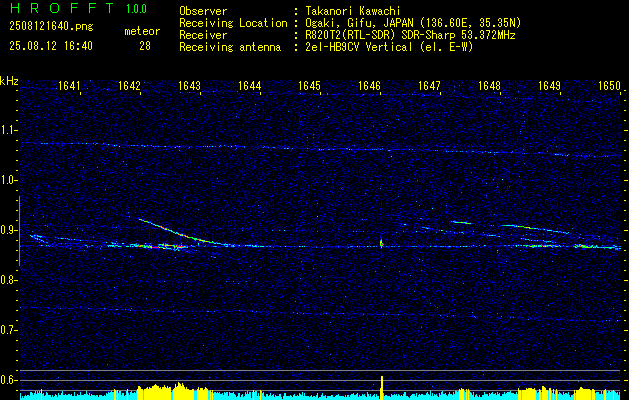Click the faint horizontal line near 0.74 kHz
This screenshot has width=629, height=400.
coord(321,313)
